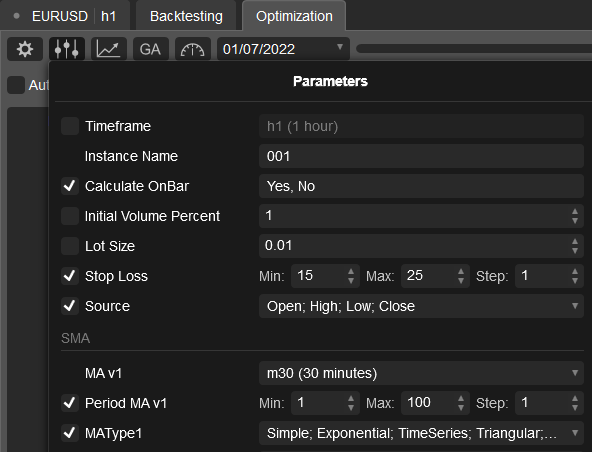592x452 pixels.
Task: Click the speedometer gauge icon
Action: pos(193,49)
